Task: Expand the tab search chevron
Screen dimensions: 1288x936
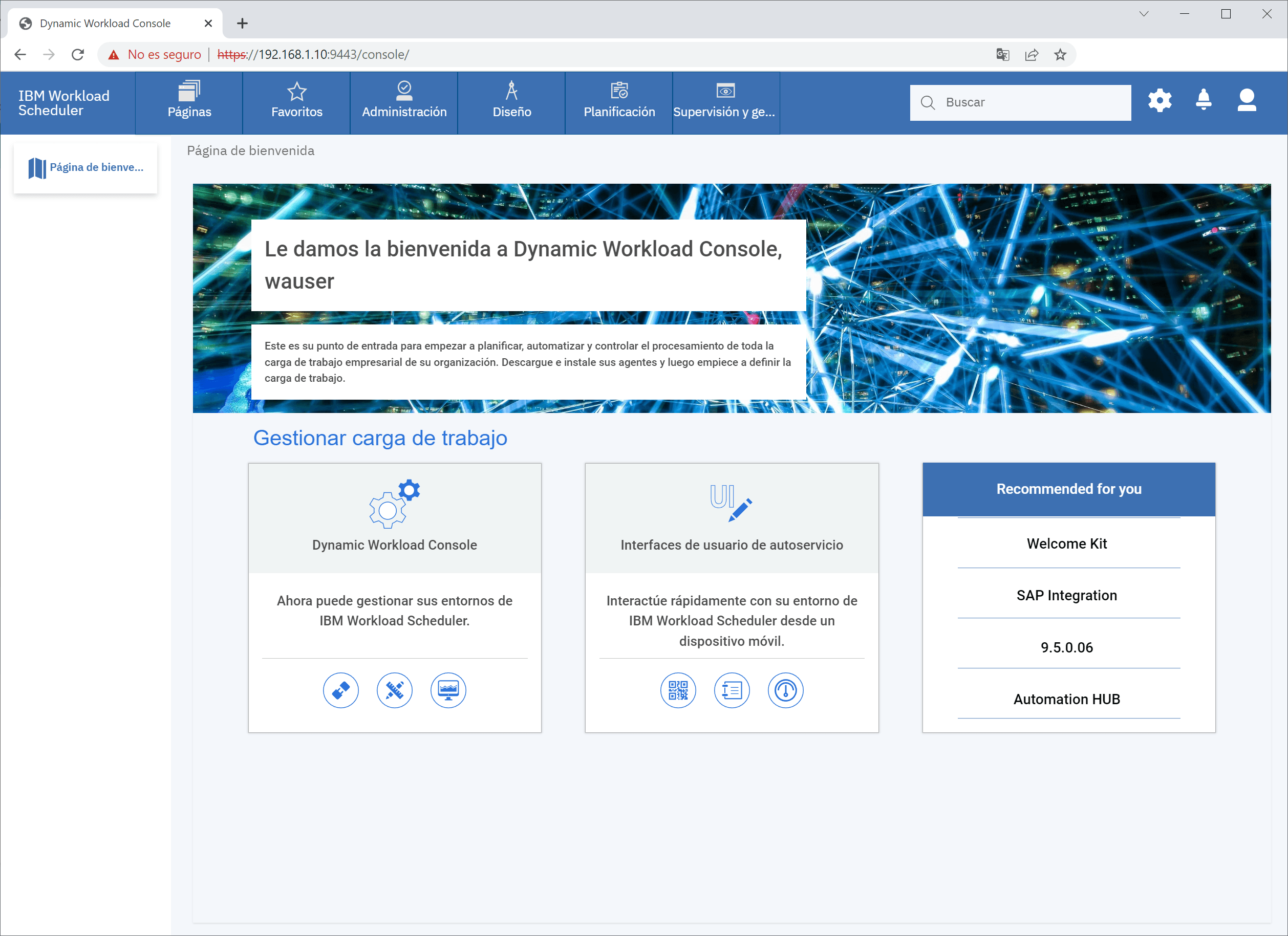Action: (x=1144, y=14)
